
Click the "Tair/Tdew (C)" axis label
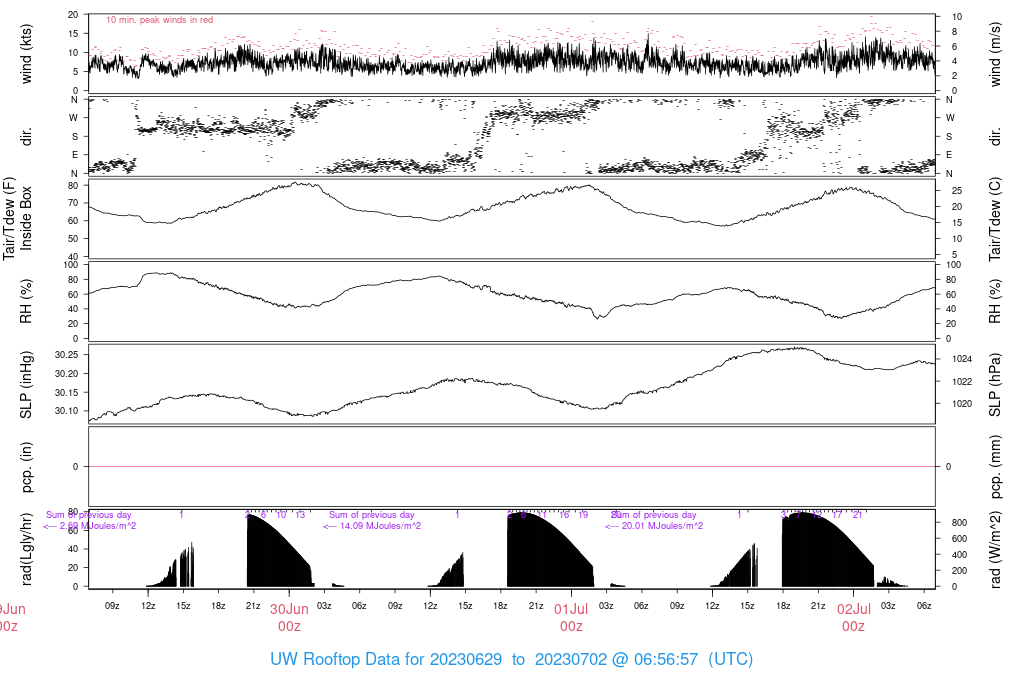coord(995,219)
